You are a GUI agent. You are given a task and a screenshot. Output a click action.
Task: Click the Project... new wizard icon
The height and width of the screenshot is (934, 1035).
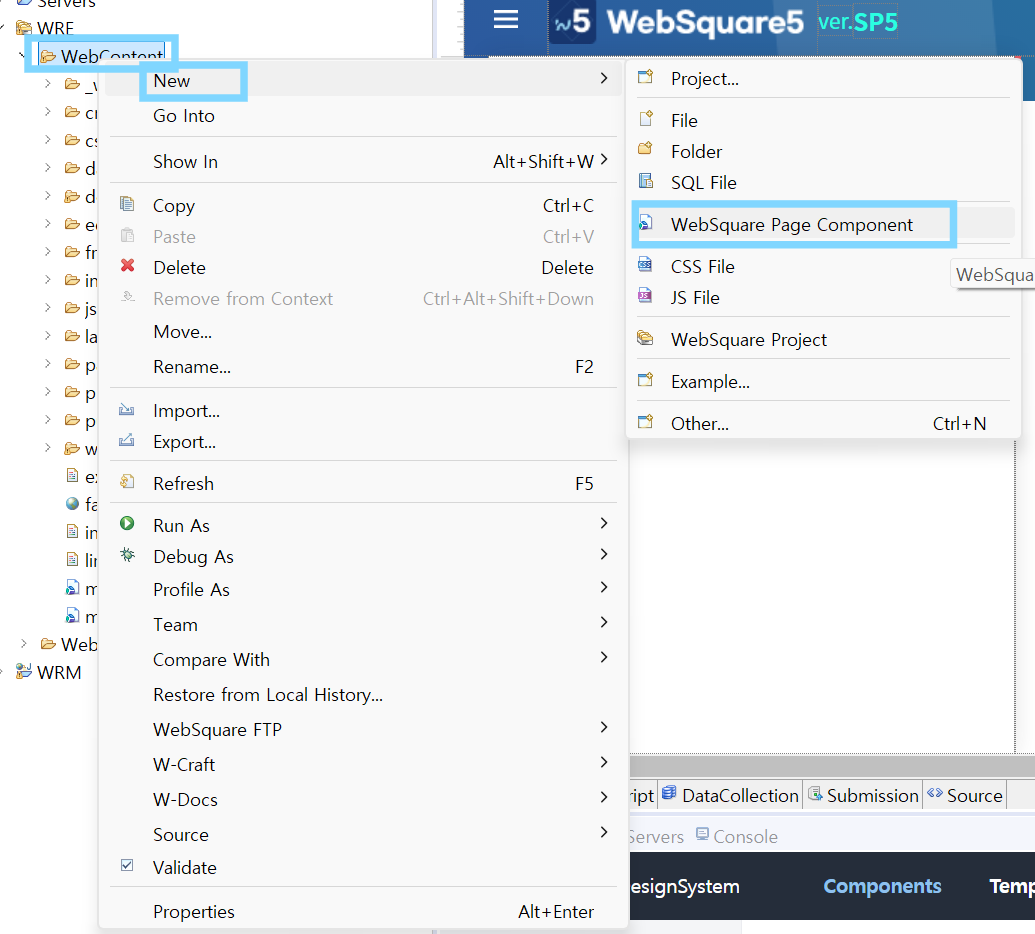646,77
